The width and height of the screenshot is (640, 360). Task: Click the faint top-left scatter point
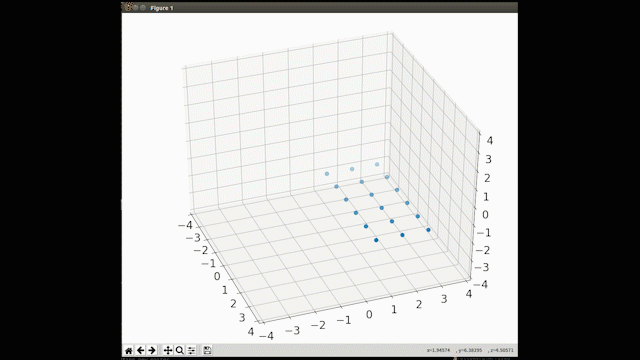tap(327, 174)
